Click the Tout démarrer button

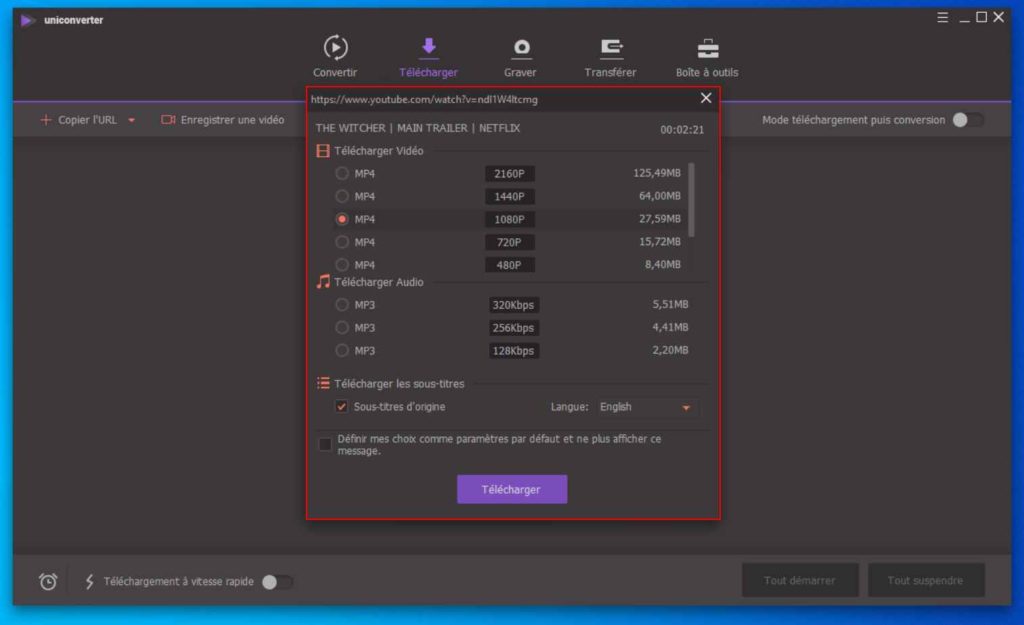799,580
